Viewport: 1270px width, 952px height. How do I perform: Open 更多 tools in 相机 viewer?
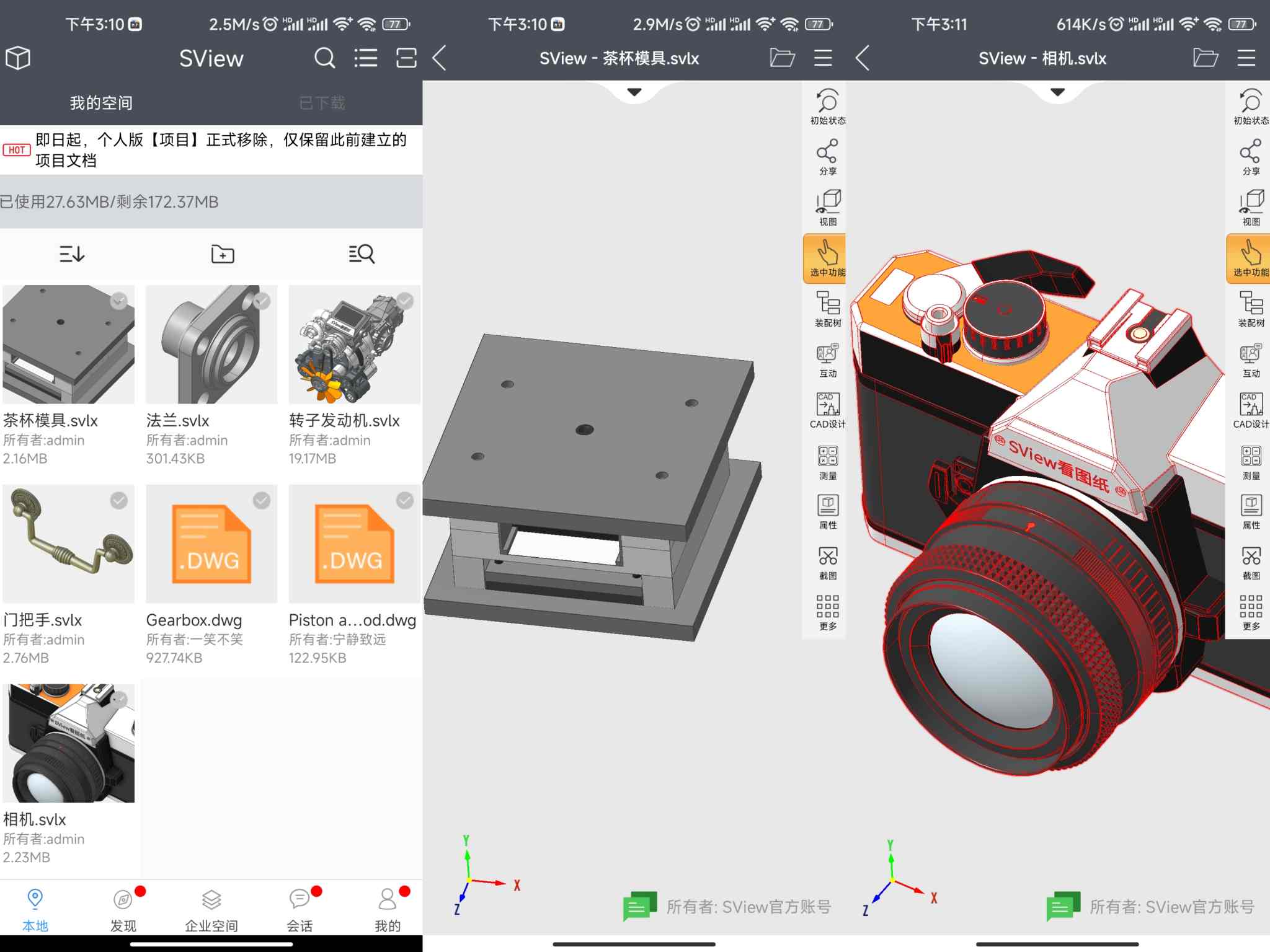[x=1251, y=612]
